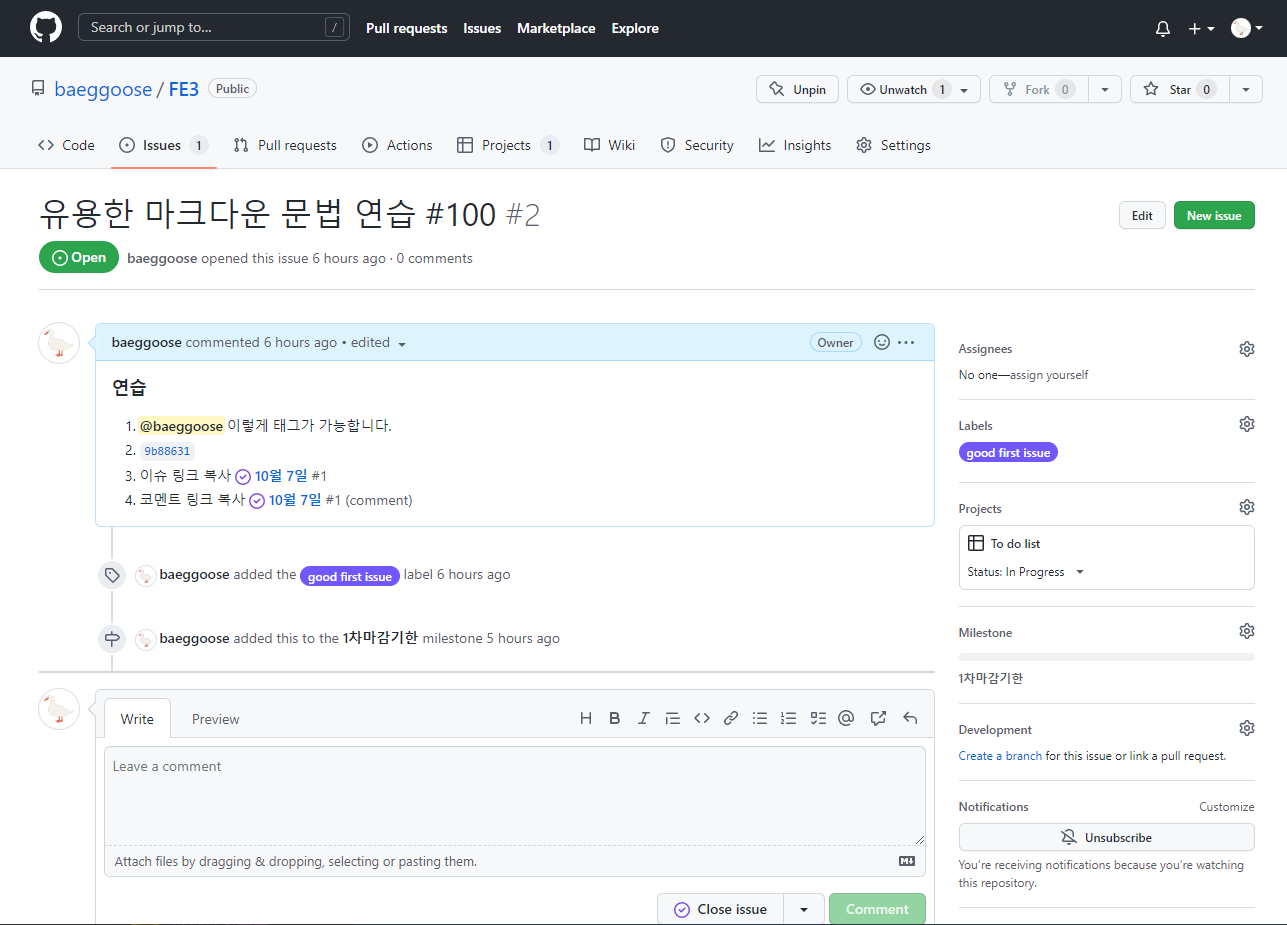The image size is (1287, 925).
Task: Expand the Unwatch dropdown arrow
Action: [964, 89]
